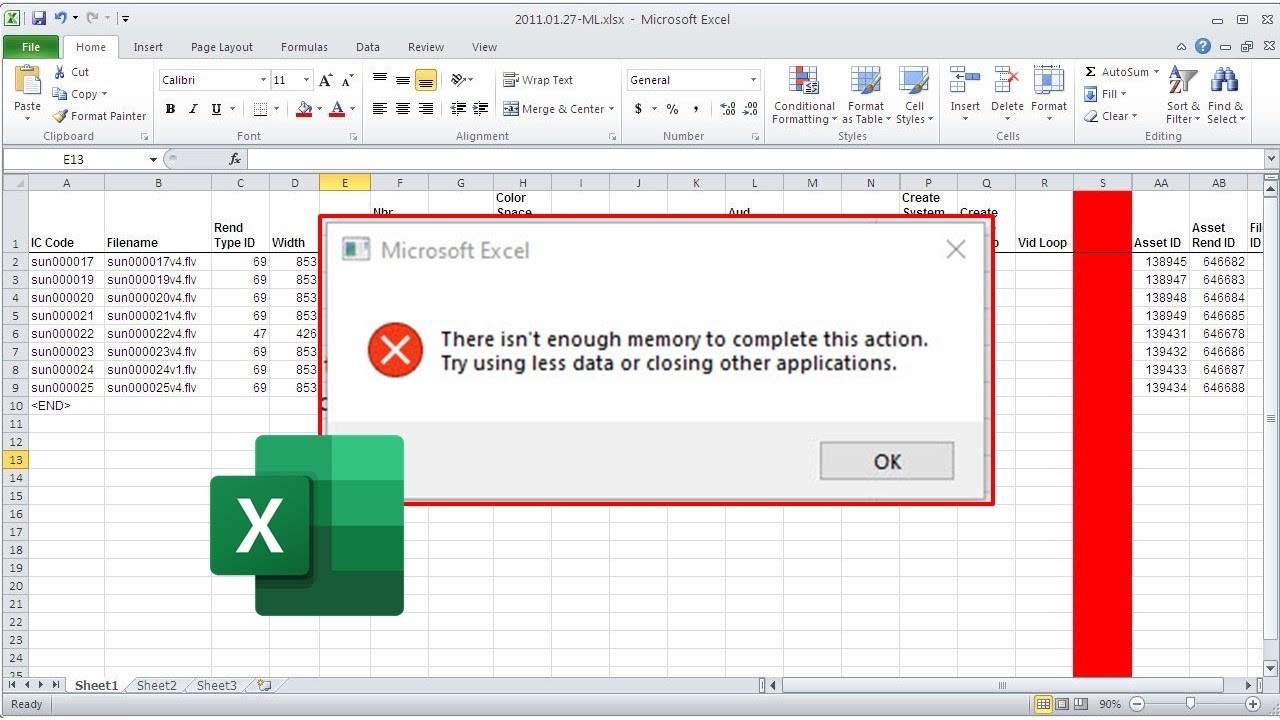The image size is (1280, 720).
Task: Switch to the Formulas ribbon tab
Action: tap(304, 47)
